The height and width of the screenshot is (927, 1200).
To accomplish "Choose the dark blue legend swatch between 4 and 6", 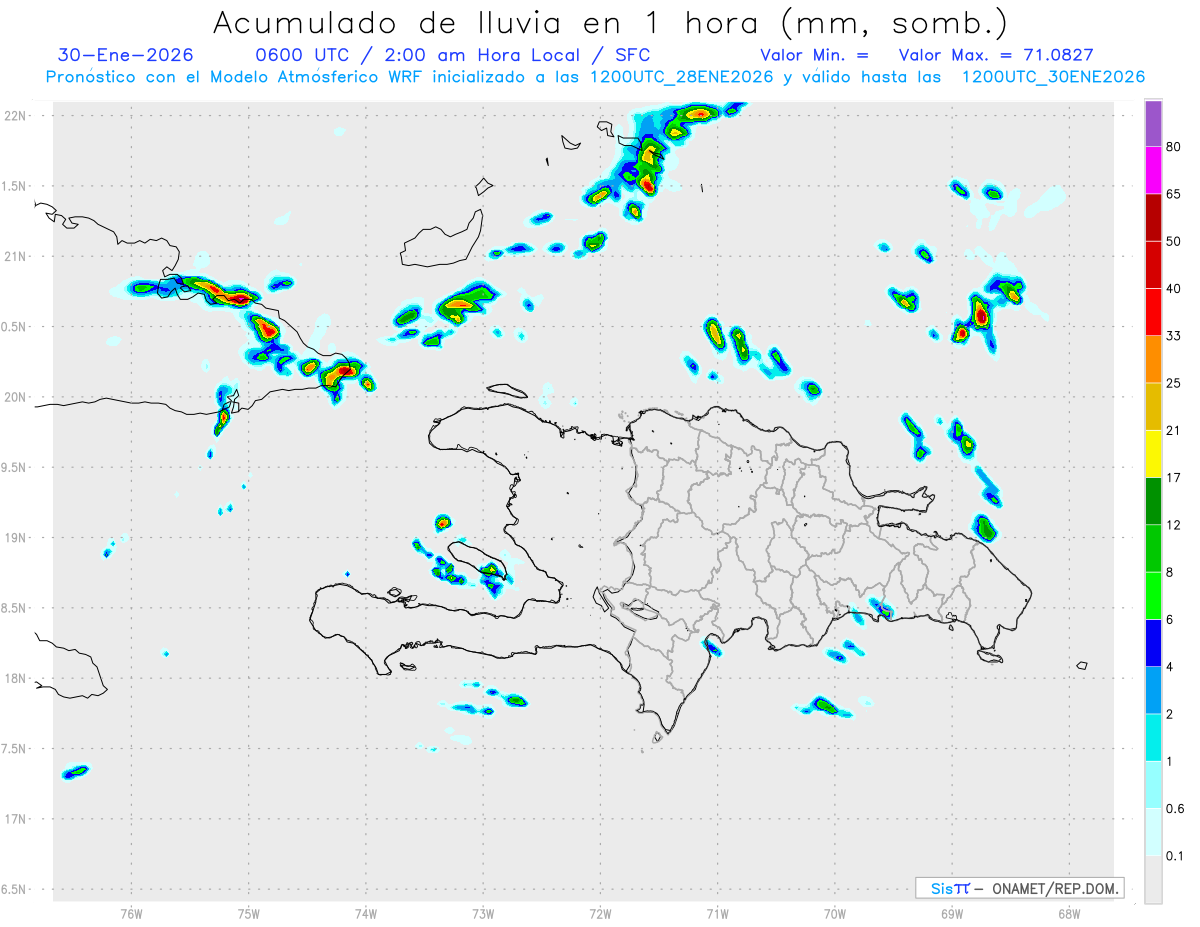I will pos(1153,643).
